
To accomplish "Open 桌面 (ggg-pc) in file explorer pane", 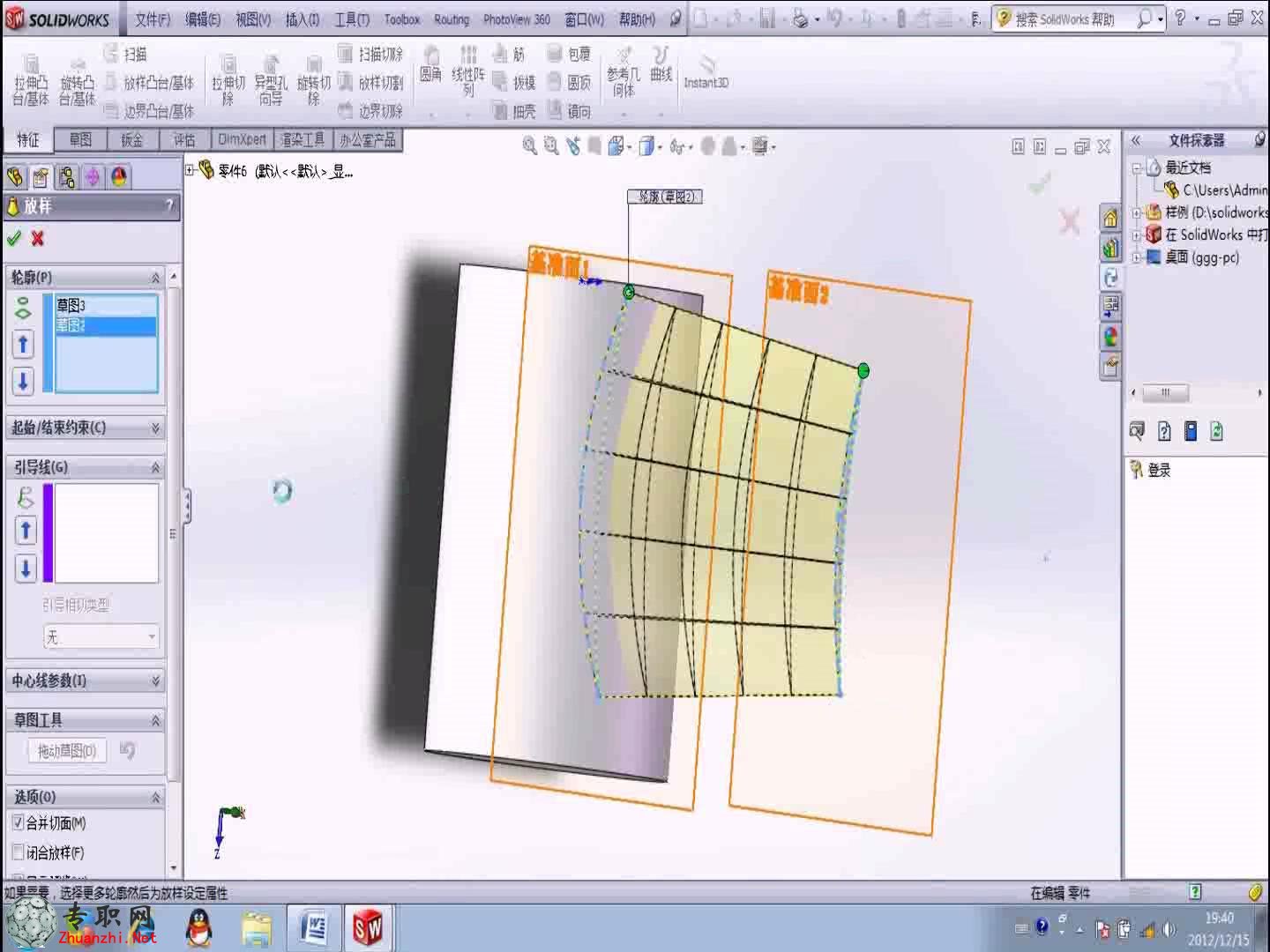I will tap(1201, 257).
